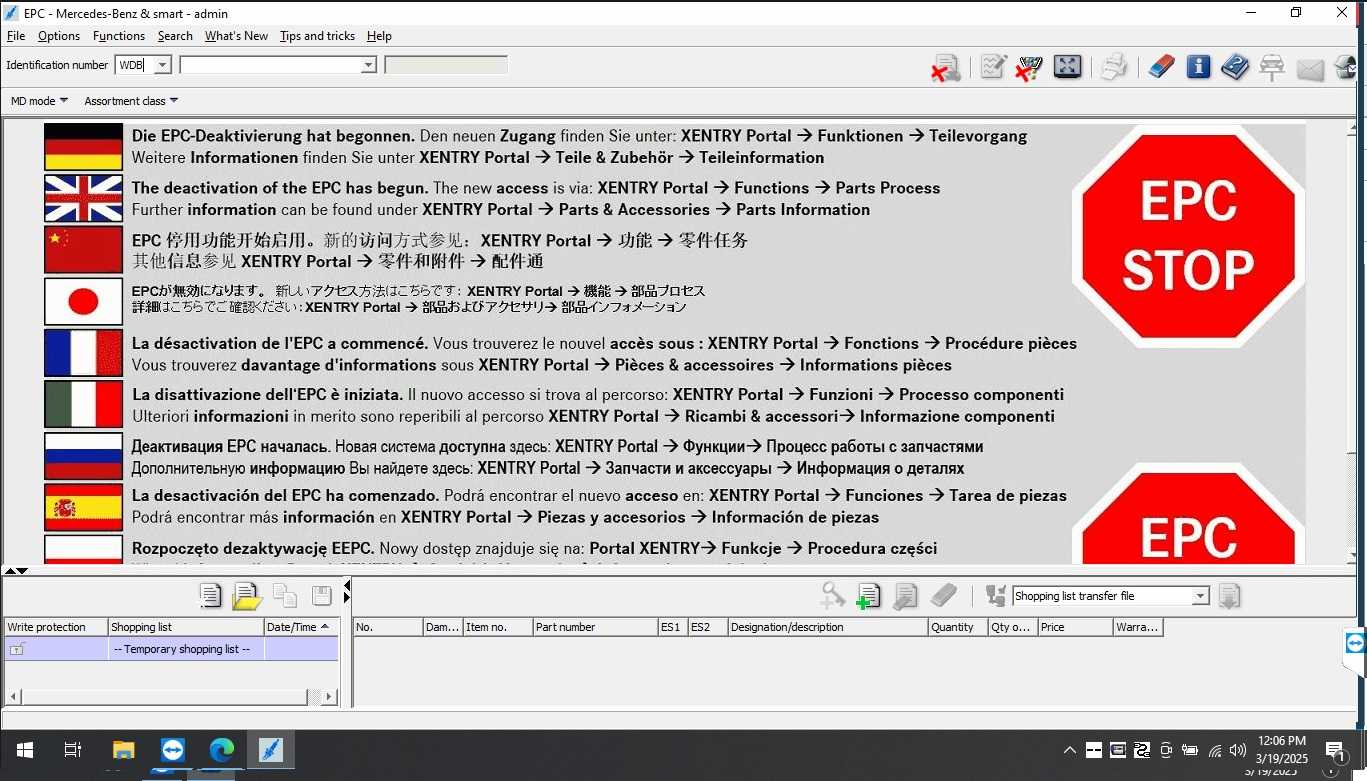This screenshot has width=1367, height=781.
Task: Open the Shopping list transfer file dropdown
Action: tap(1200, 596)
